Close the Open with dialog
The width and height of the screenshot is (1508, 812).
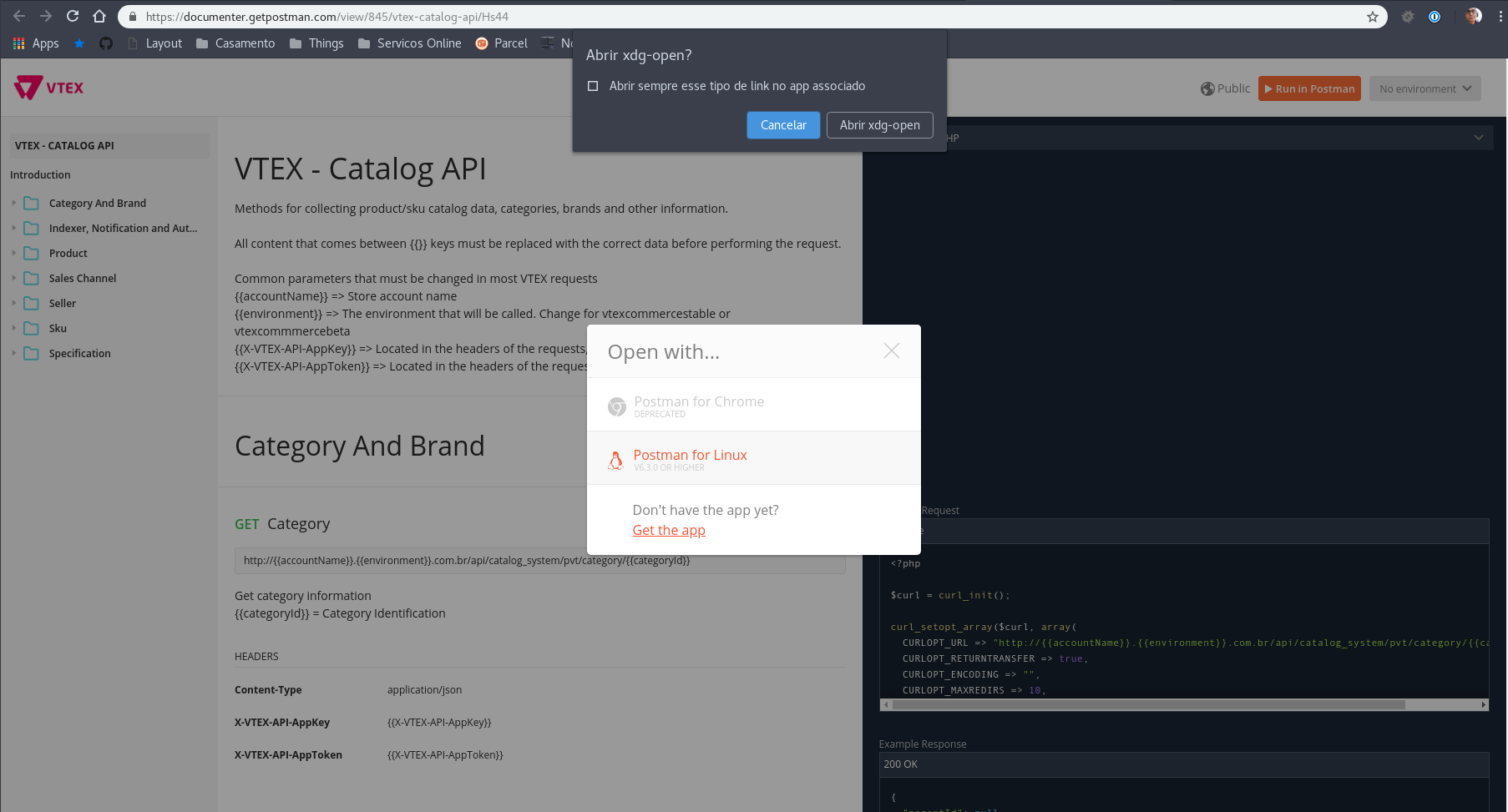tap(892, 351)
